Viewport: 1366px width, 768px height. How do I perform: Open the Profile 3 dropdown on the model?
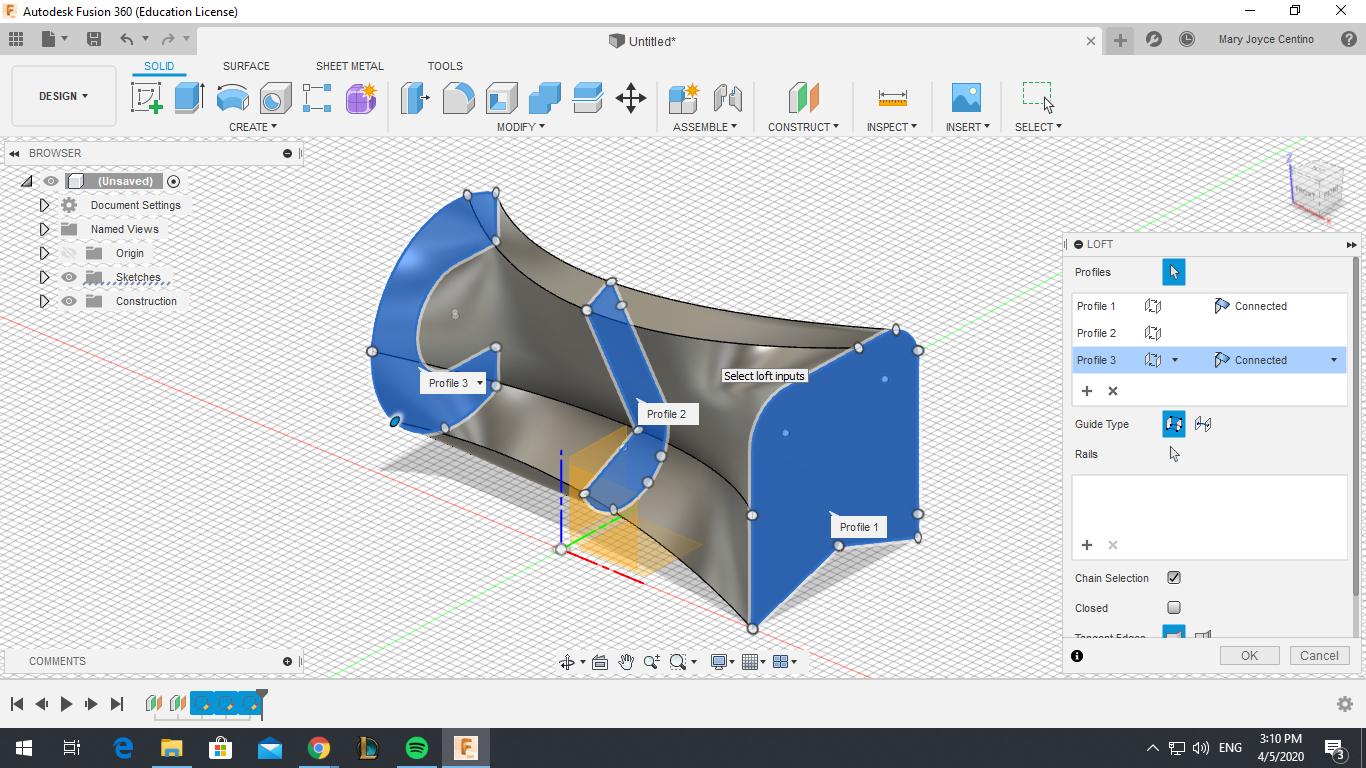pos(478,382)
